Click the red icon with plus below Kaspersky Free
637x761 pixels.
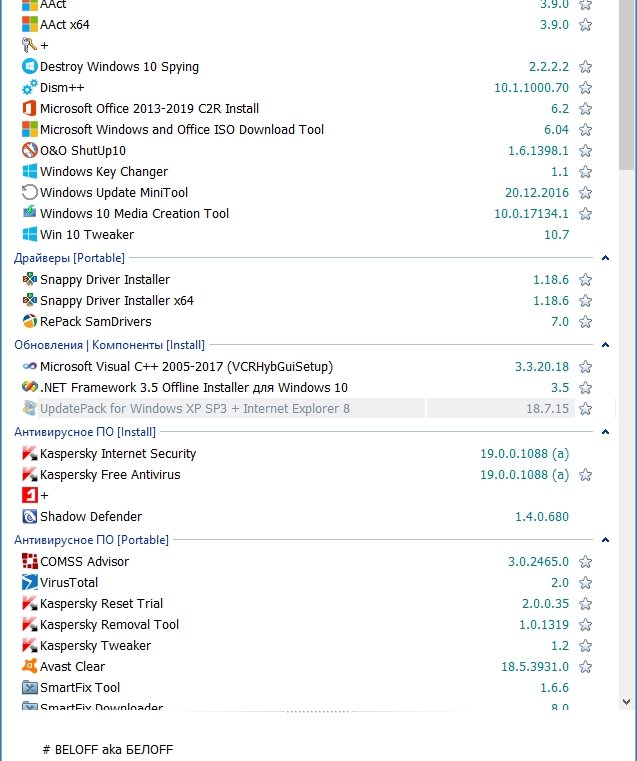(30, 495)
